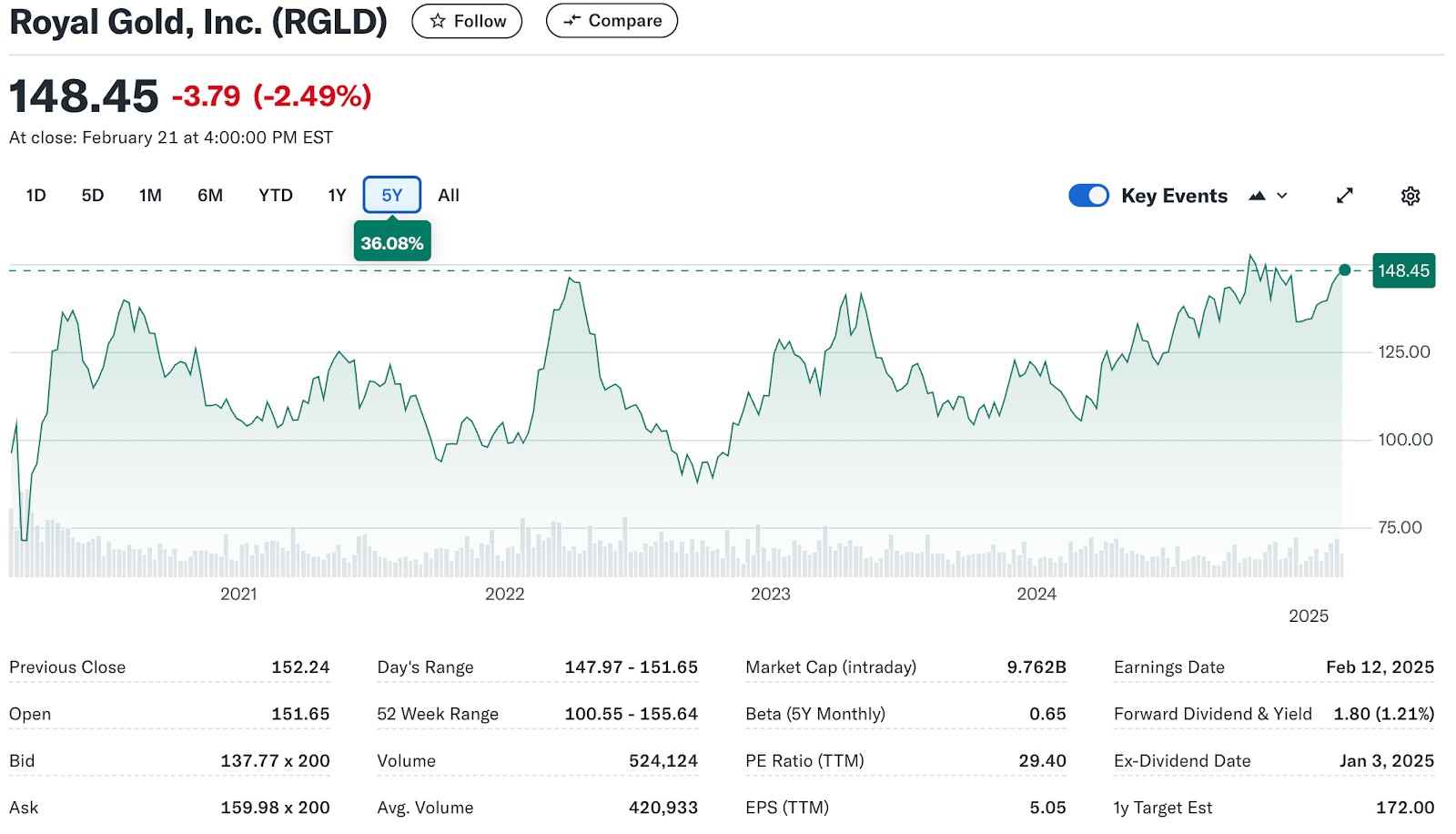1456x834 pixels.
Task: Click the 75.00 price axis label
Action: 1400,527
